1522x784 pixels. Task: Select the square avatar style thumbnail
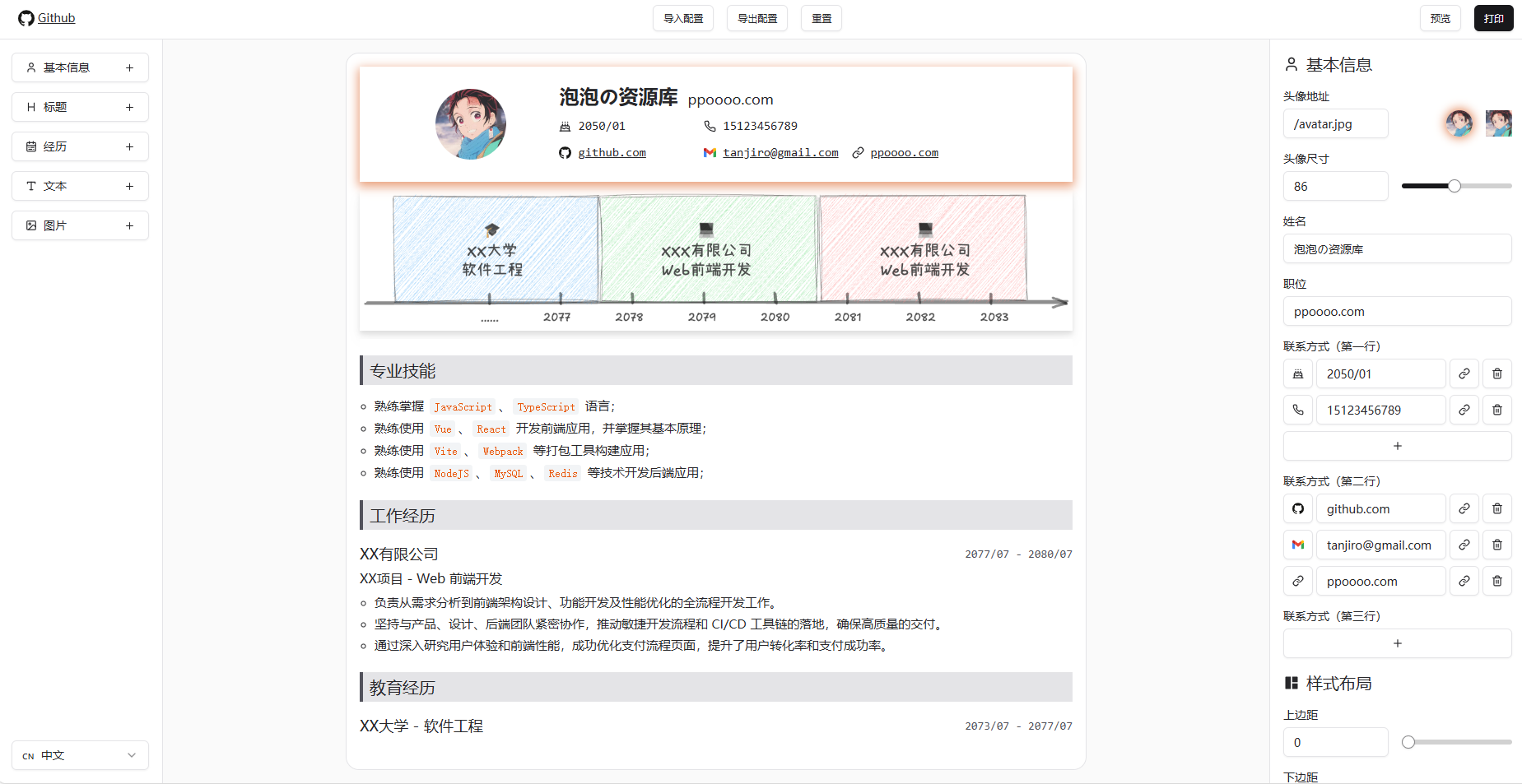click(1499, 123)
